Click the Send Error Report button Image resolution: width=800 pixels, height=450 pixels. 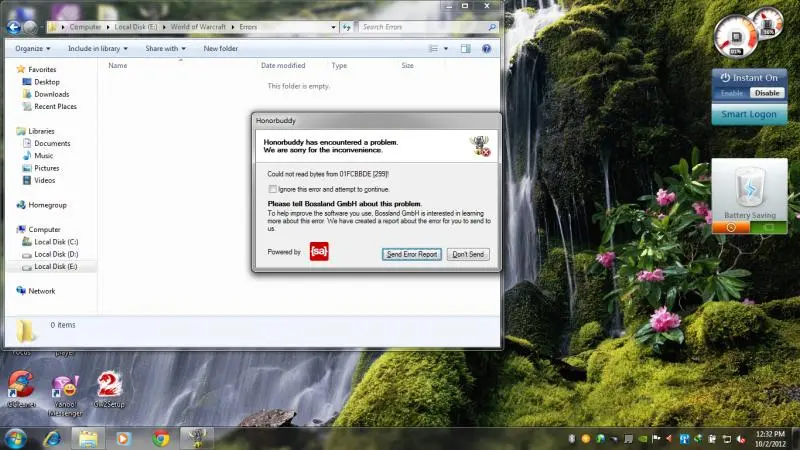pyautogui.click(x=412, y=254)
